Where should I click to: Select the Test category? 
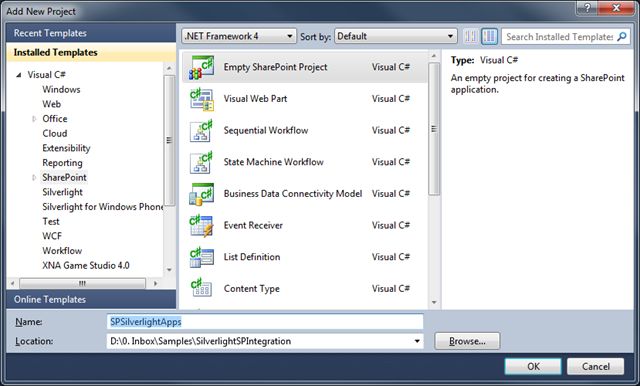coord(51,222)
